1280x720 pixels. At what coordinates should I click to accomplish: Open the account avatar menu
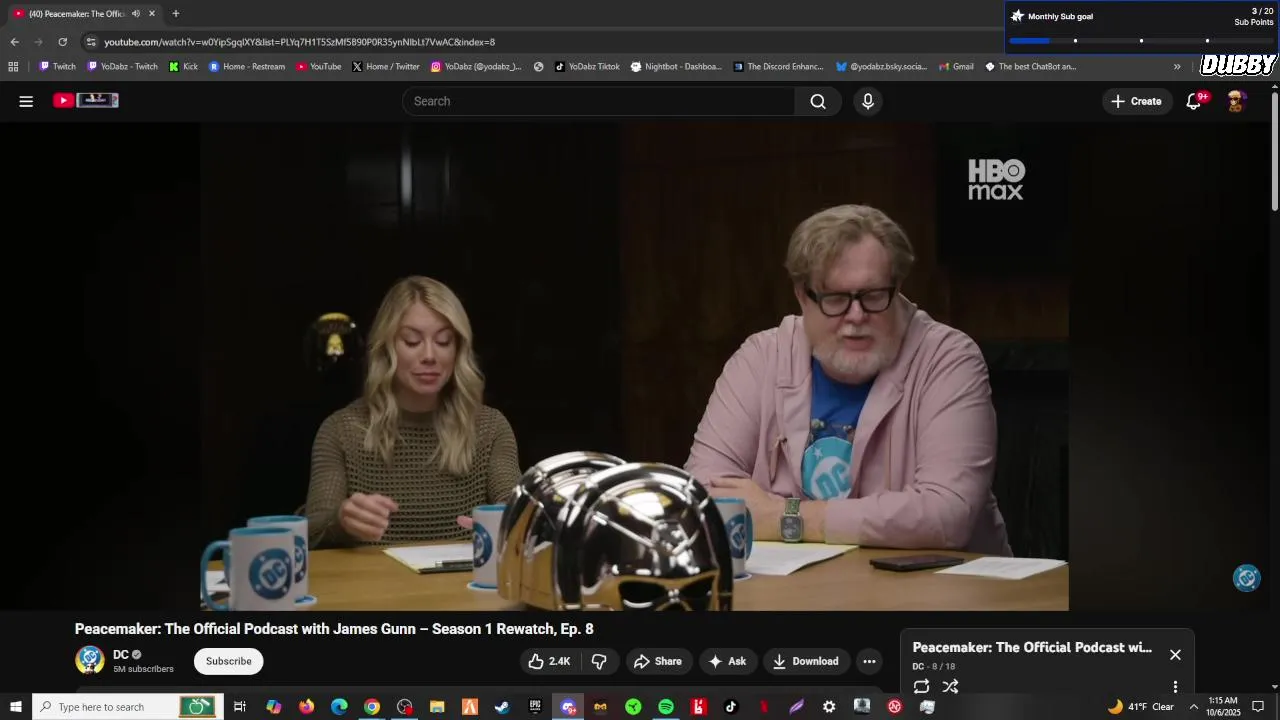(1236, 101)
